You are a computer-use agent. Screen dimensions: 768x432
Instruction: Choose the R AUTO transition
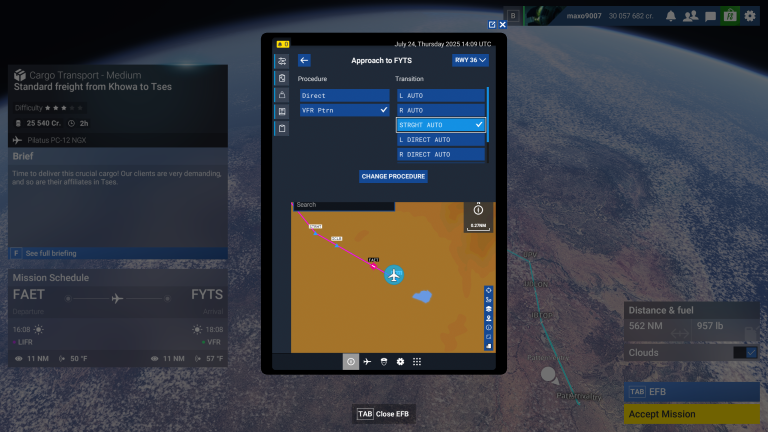[441, 110]
